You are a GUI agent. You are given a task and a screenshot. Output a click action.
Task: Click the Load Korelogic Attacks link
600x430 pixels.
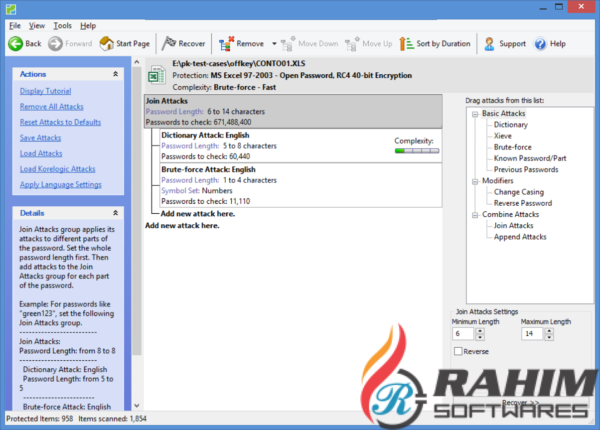58,169
